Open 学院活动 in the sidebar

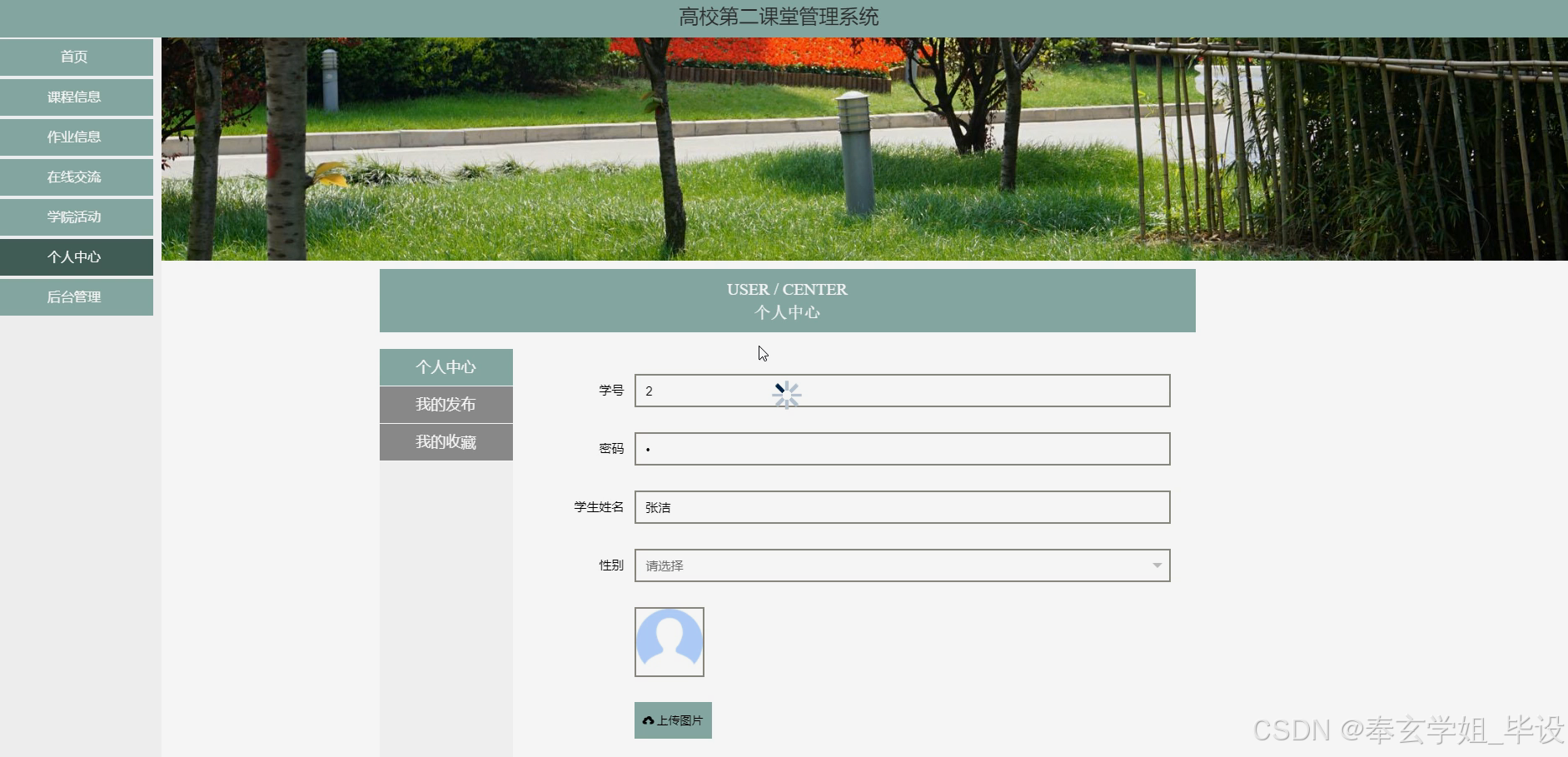click(x=76, y=217)
